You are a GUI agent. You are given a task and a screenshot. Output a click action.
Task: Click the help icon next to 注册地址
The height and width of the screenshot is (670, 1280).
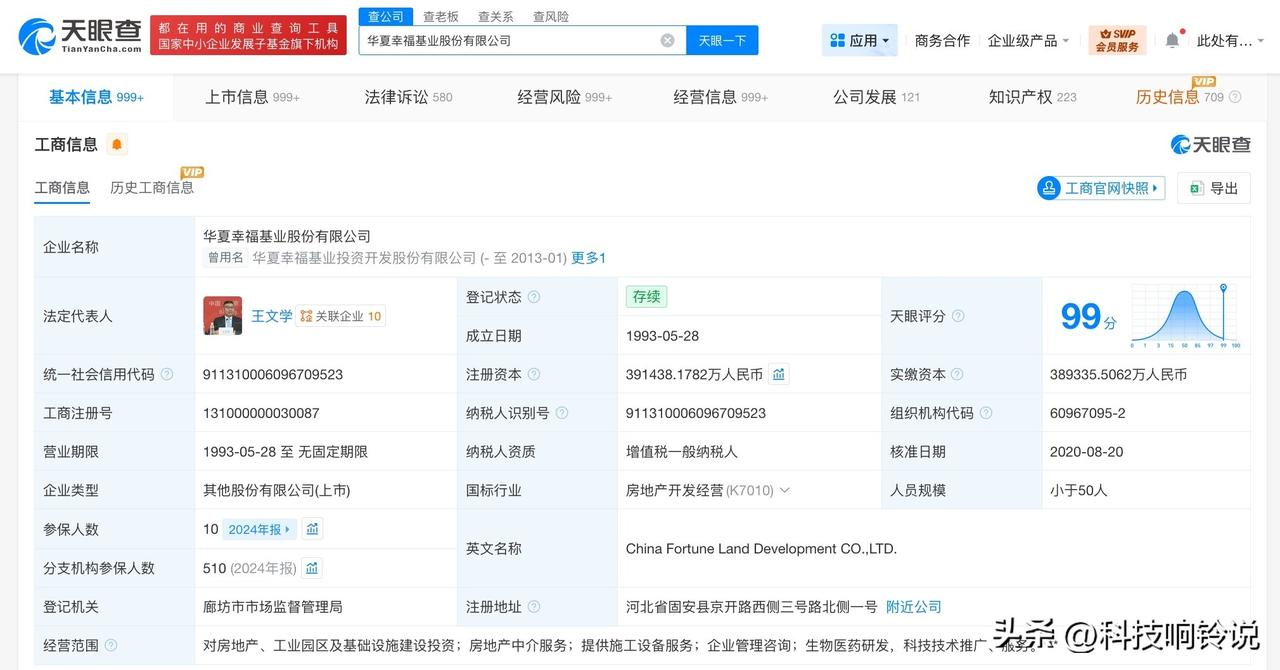coord(534,607)
